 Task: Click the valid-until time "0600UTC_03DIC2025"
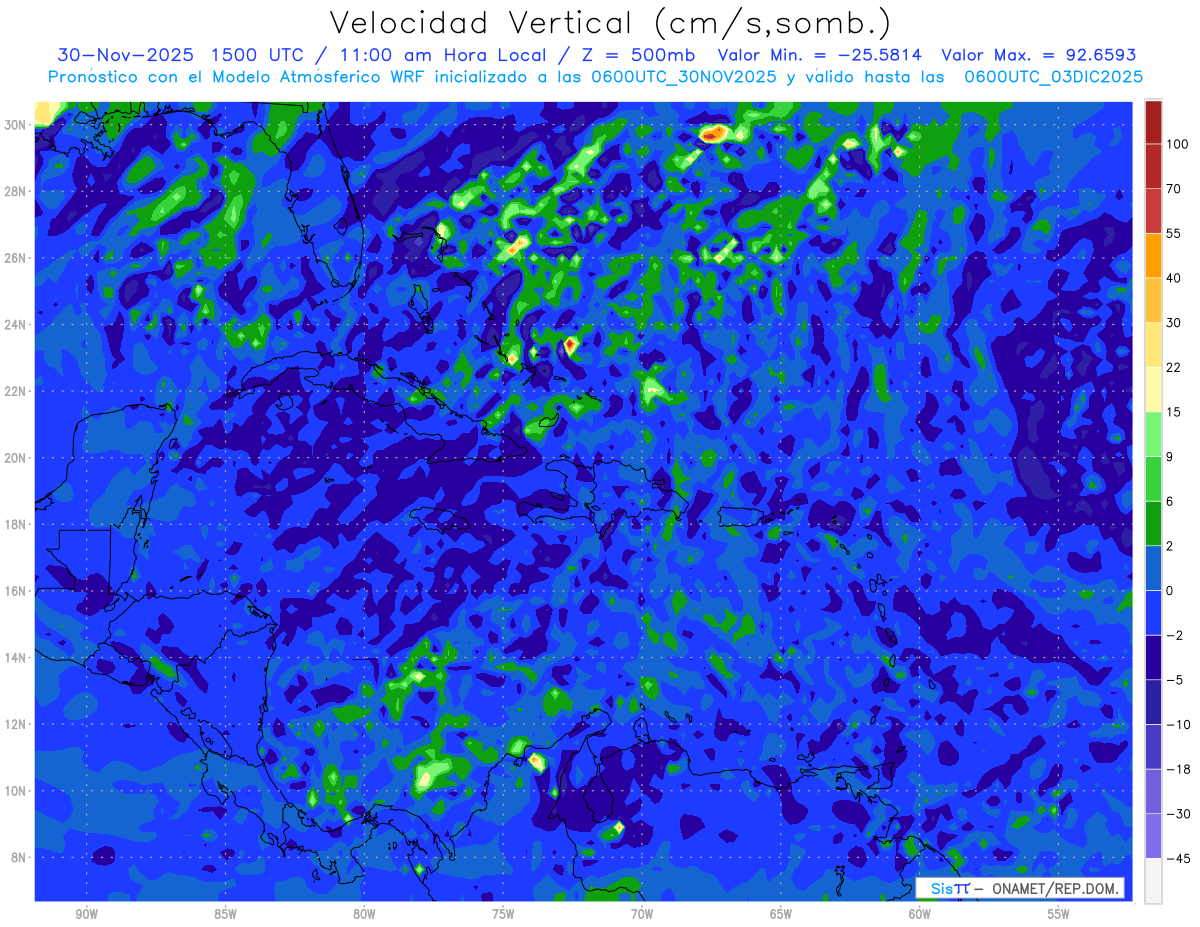(1053, 77)
